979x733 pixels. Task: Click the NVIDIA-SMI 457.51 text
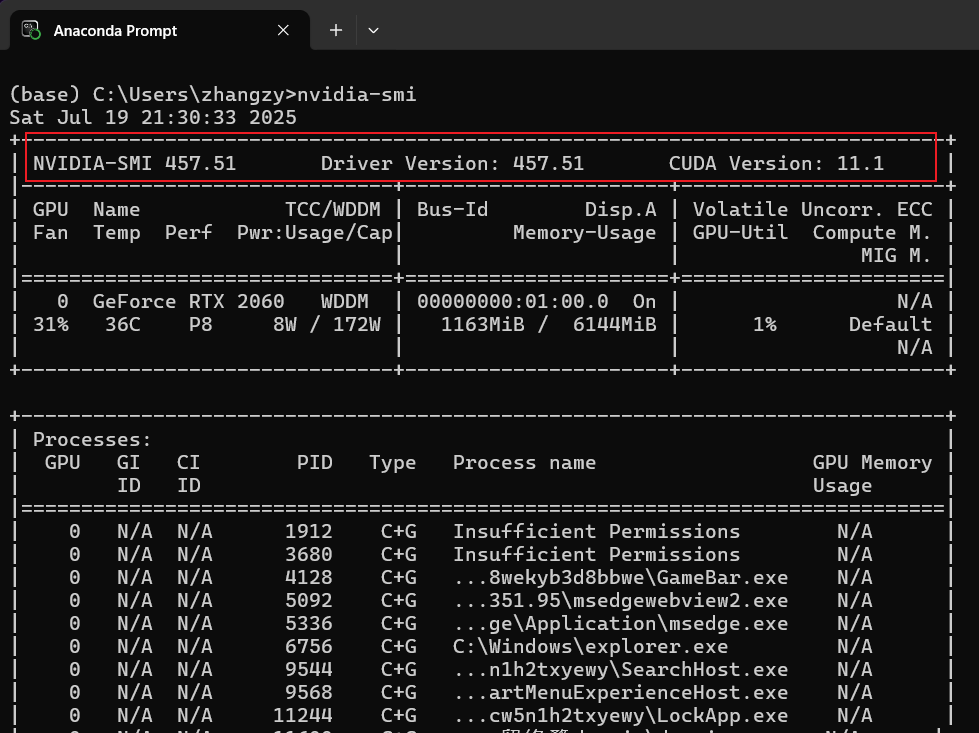tap(134, 164)
